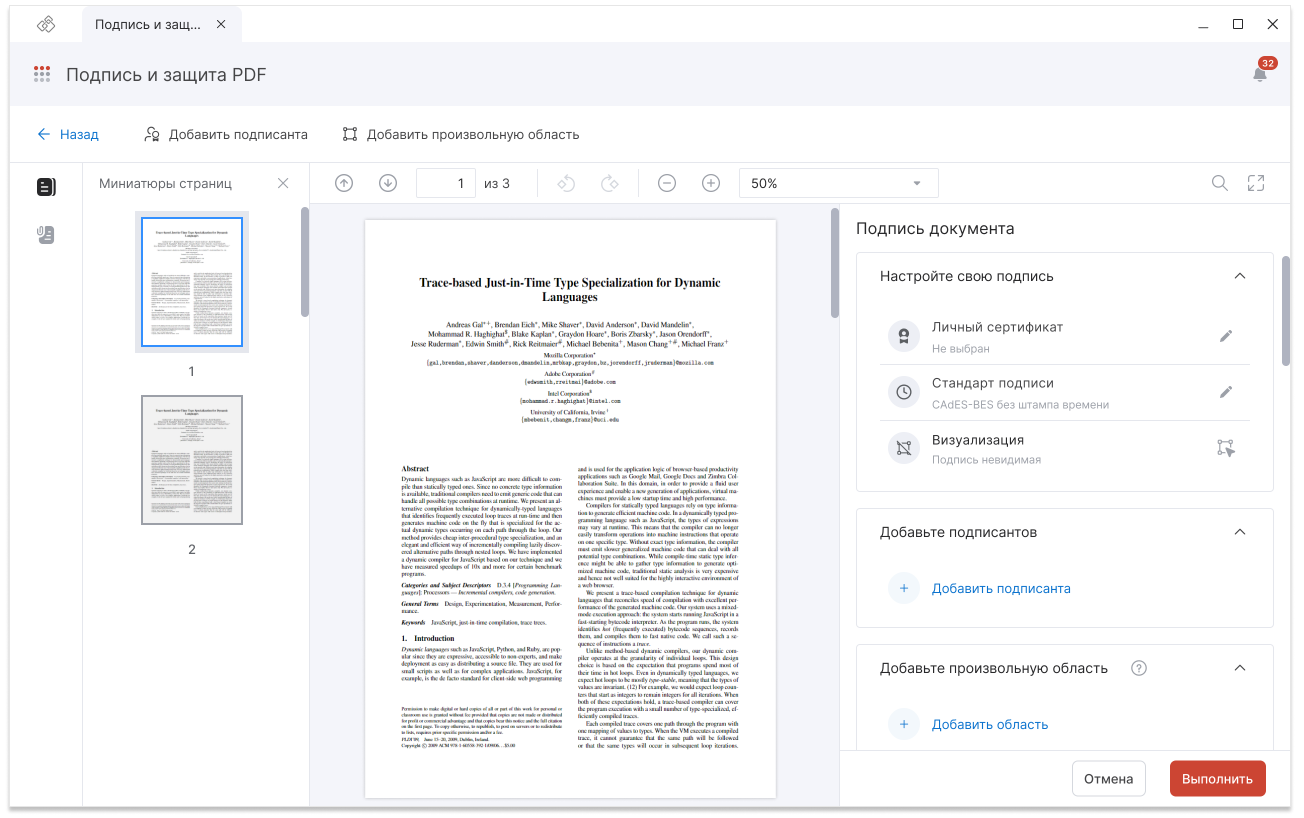This screenshot has height=818, width=1304.
Task: Click the Добавить область link
Action: click(x=990, y=724)
